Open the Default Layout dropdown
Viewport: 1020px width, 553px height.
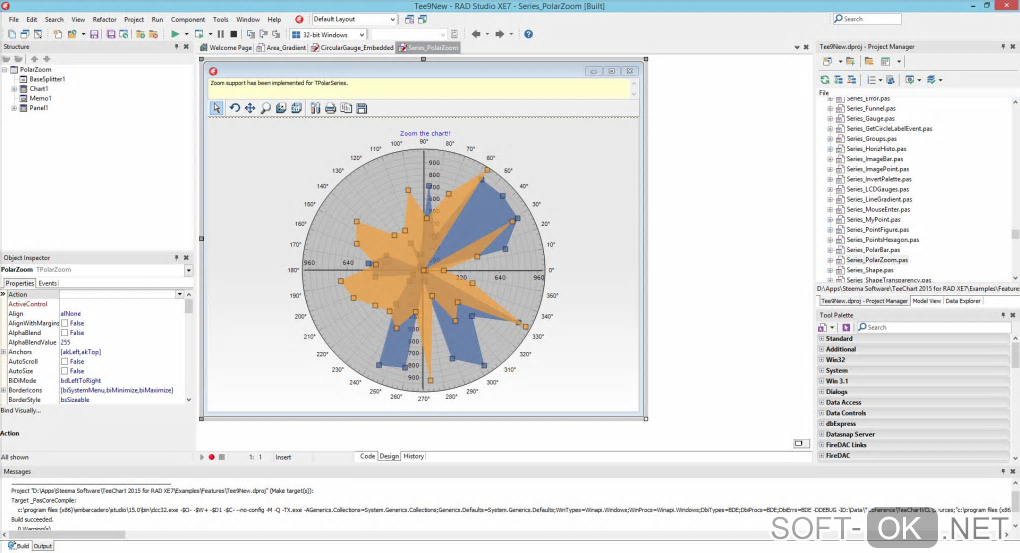point(354,19)
